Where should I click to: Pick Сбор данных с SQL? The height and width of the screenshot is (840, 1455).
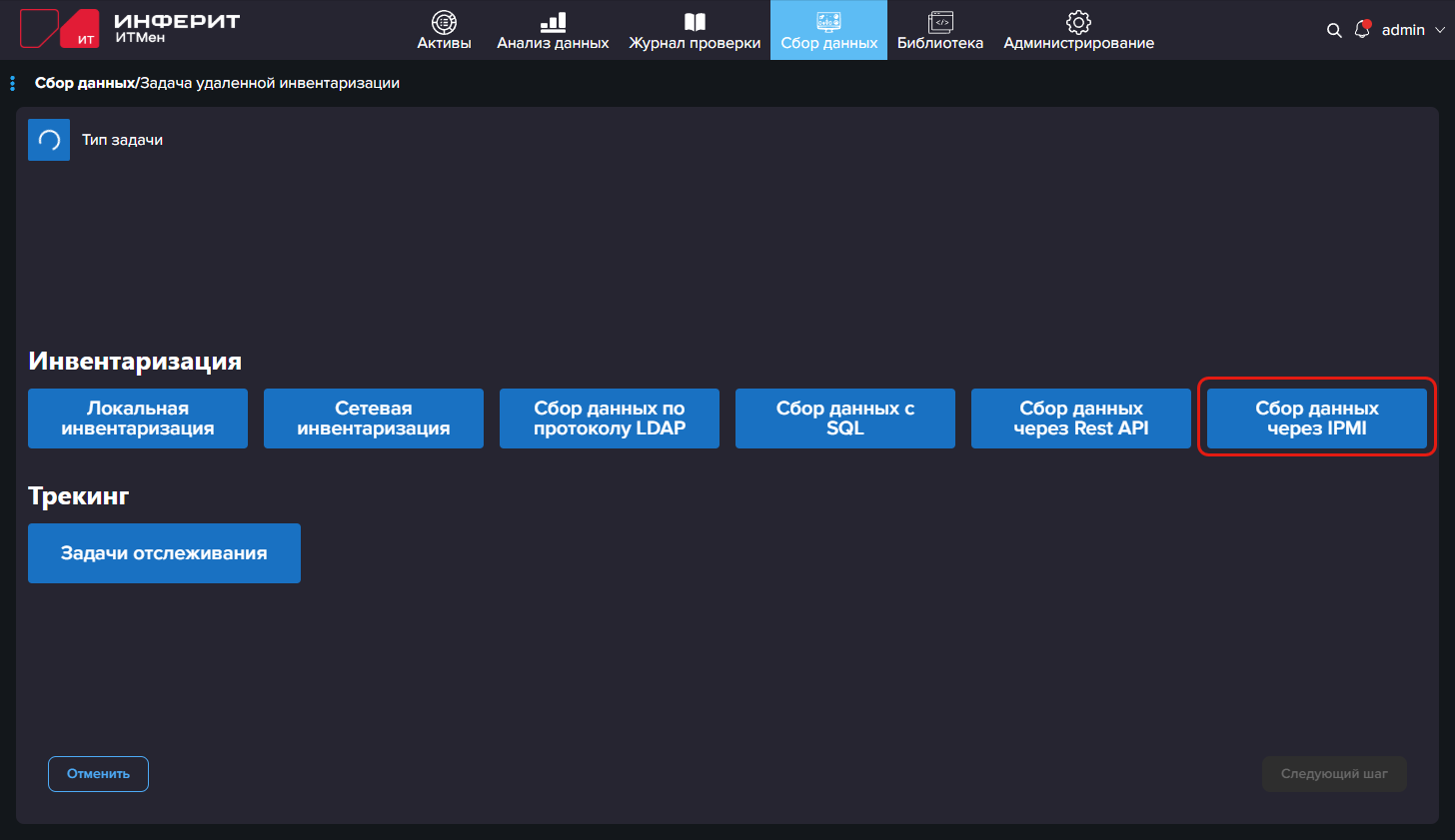point(845,419)
